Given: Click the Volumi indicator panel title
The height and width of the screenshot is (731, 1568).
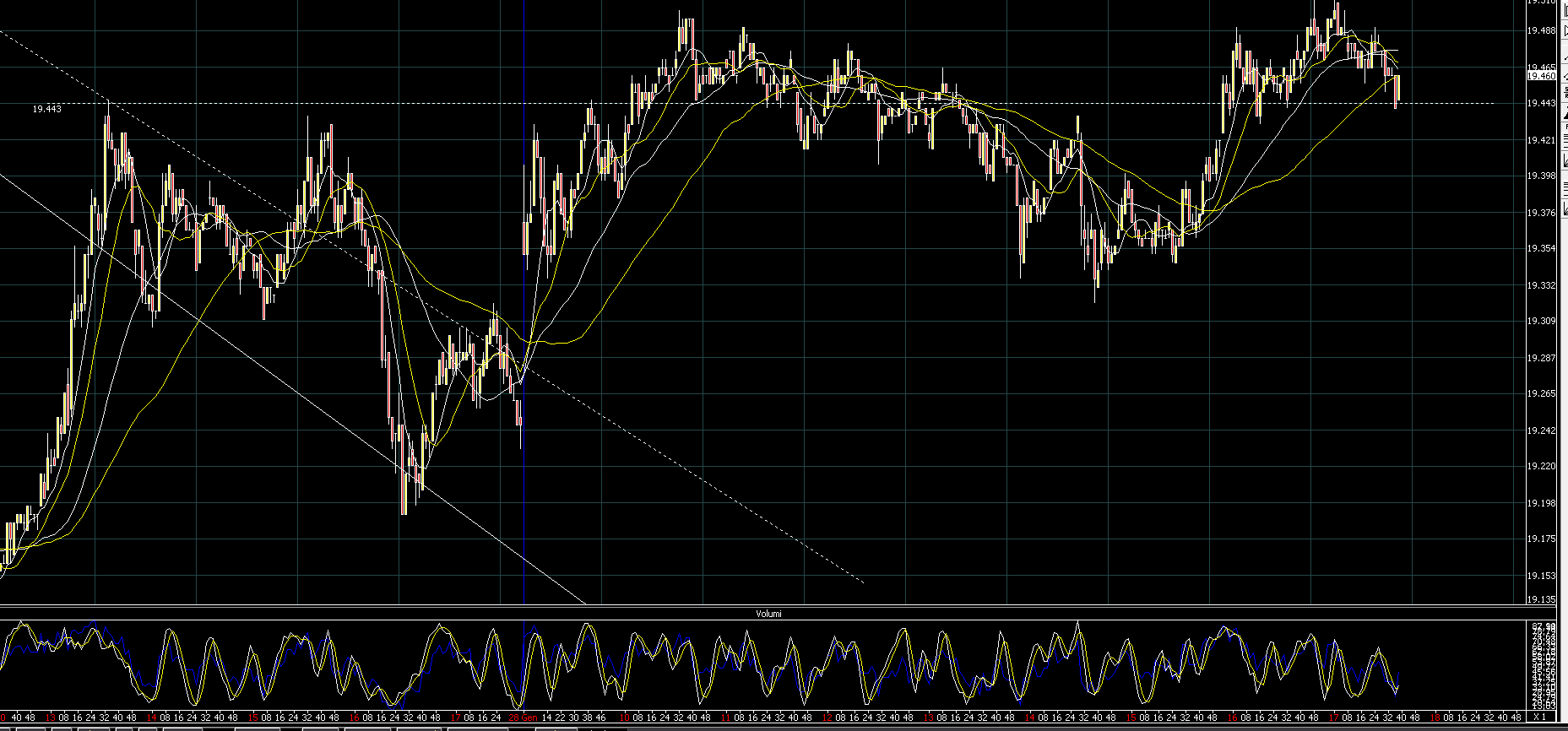Looking at the screenshot, I should pyautogui.click(x=768, y=614).
